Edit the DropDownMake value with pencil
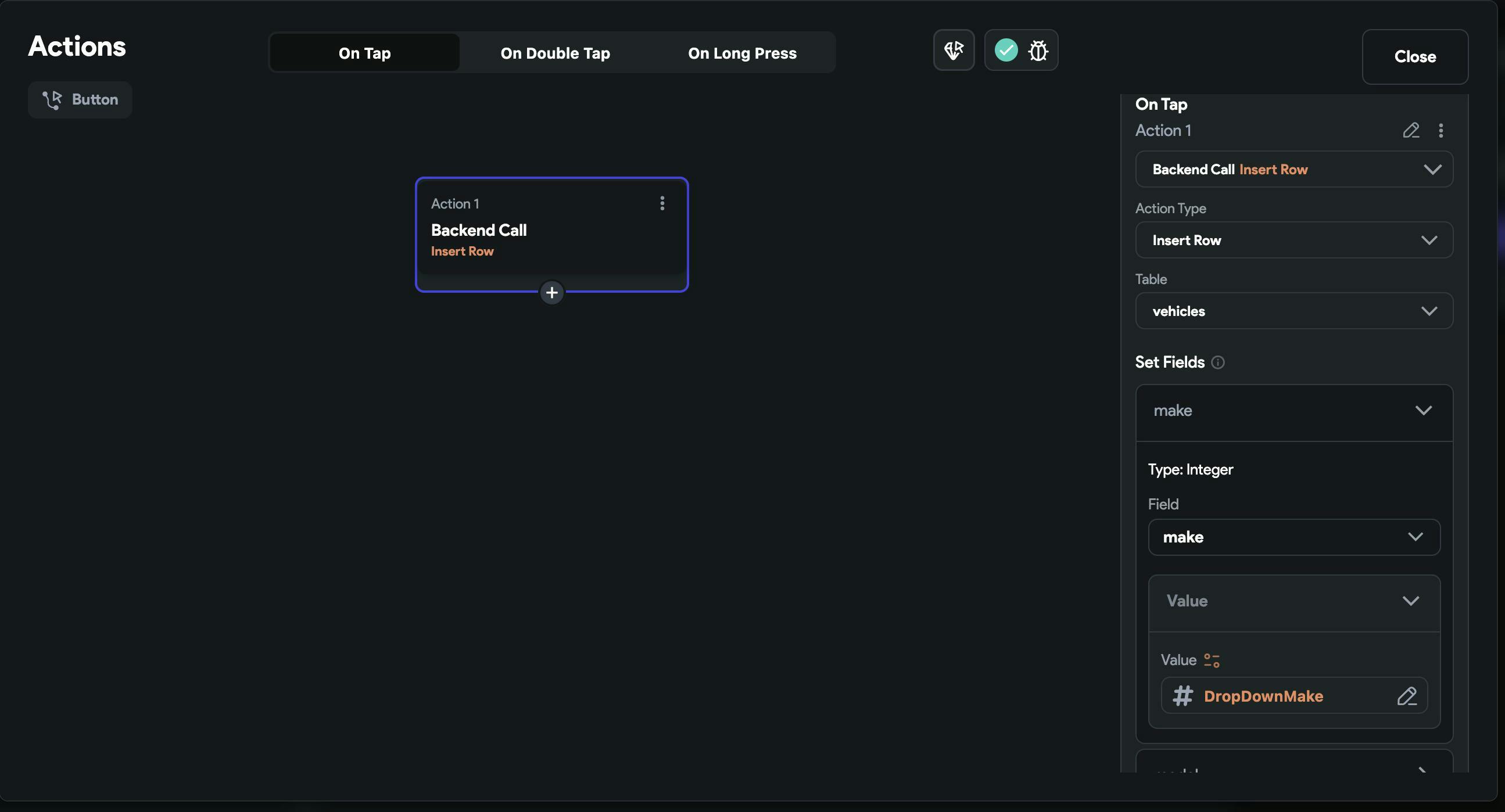 (x=1407, y=696)
